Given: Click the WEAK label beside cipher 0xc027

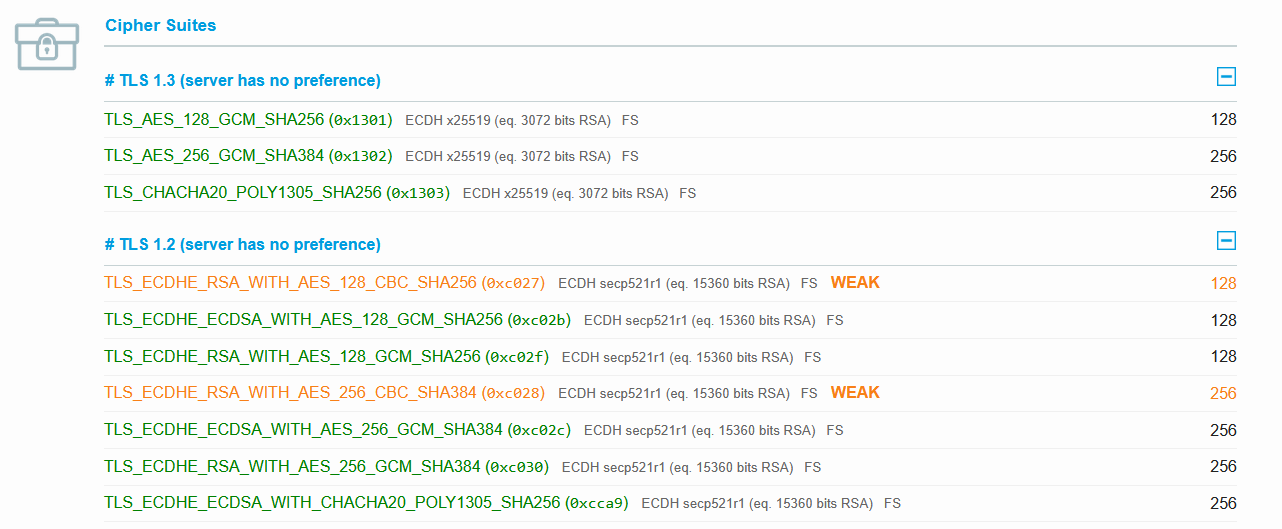Looking at the screenshot, I should [x=855, y=283].
